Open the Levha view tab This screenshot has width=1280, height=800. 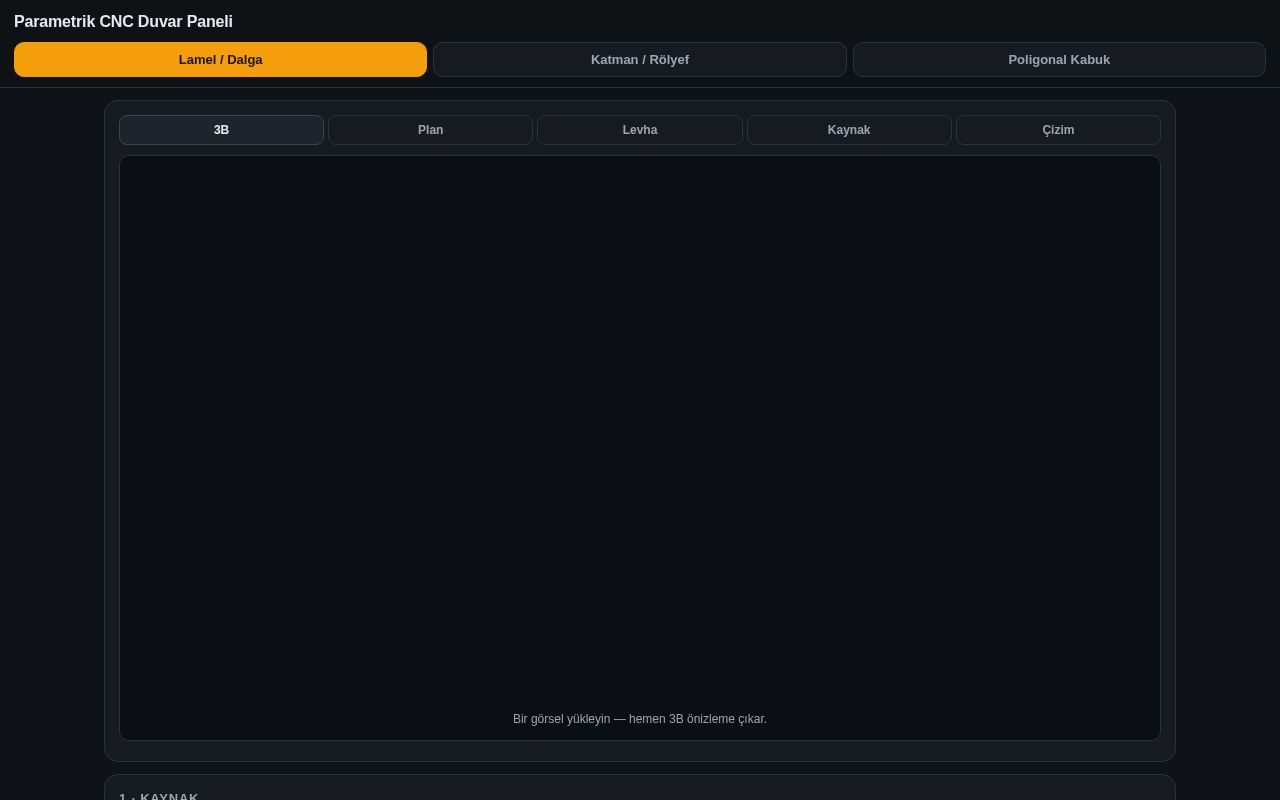pyautogui.click(x=640, y=130)
